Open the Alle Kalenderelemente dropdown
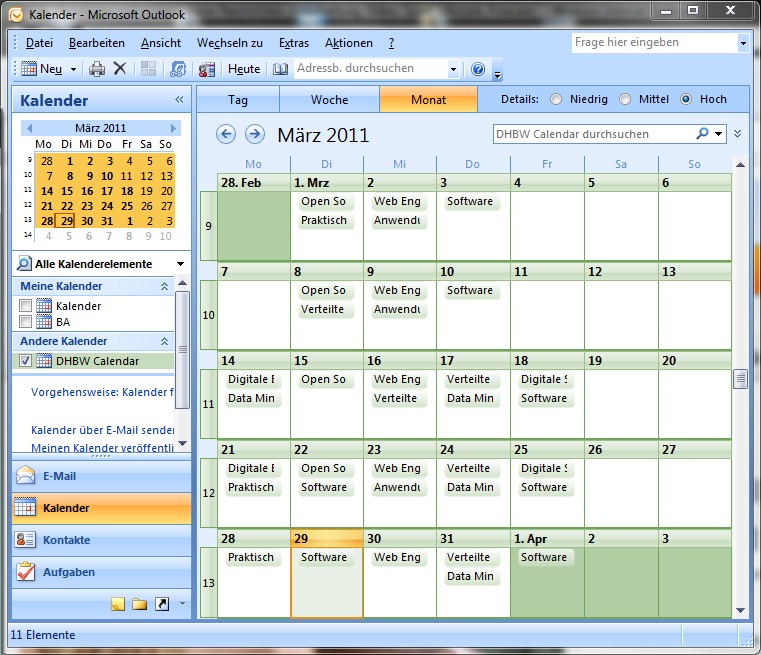 click(x=180, y=264)
